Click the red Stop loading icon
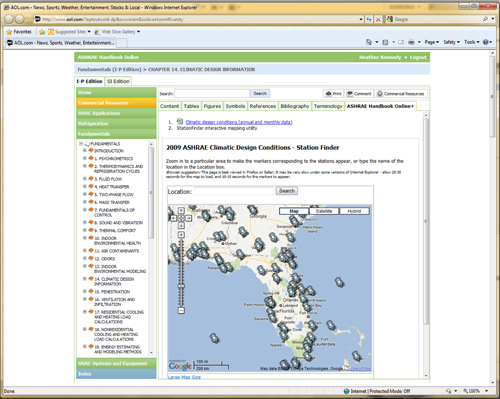 pyautogui.click(x=378, y=19)
